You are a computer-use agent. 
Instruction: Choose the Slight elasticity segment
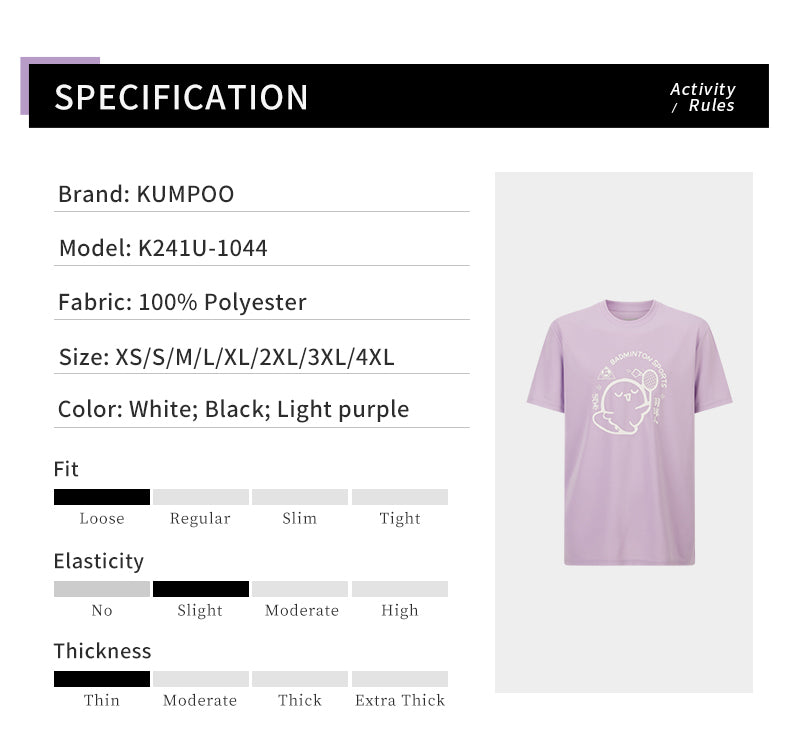[200, 589]
